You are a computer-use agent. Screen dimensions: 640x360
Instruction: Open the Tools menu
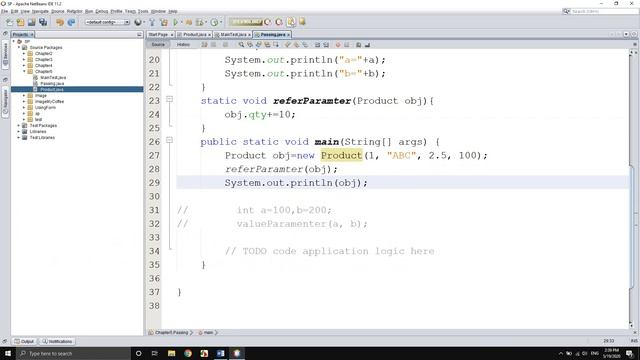(x=143, y=11)
